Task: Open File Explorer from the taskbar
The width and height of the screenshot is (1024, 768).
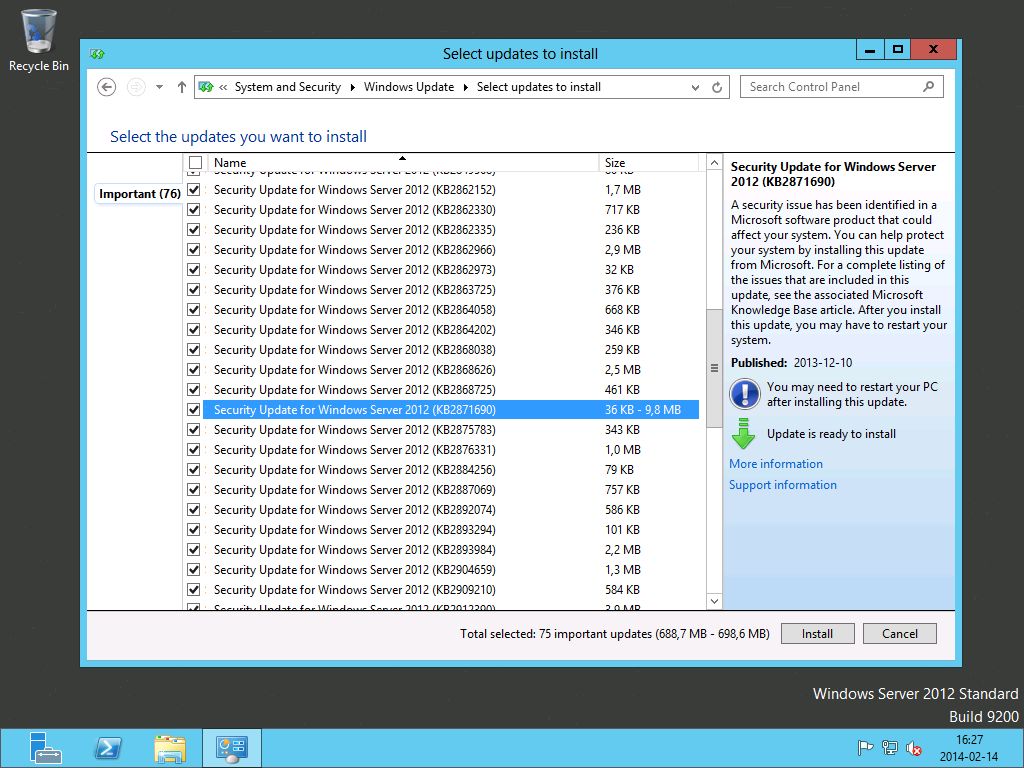Action: coord(170,748)
